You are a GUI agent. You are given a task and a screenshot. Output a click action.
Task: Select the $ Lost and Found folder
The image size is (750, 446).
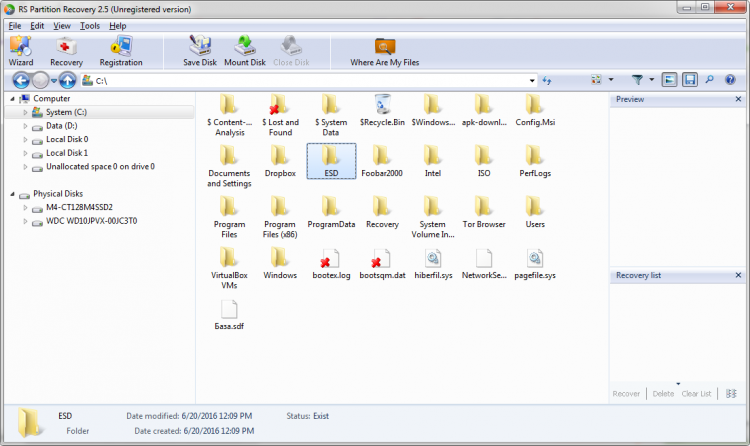click(280, 115)
